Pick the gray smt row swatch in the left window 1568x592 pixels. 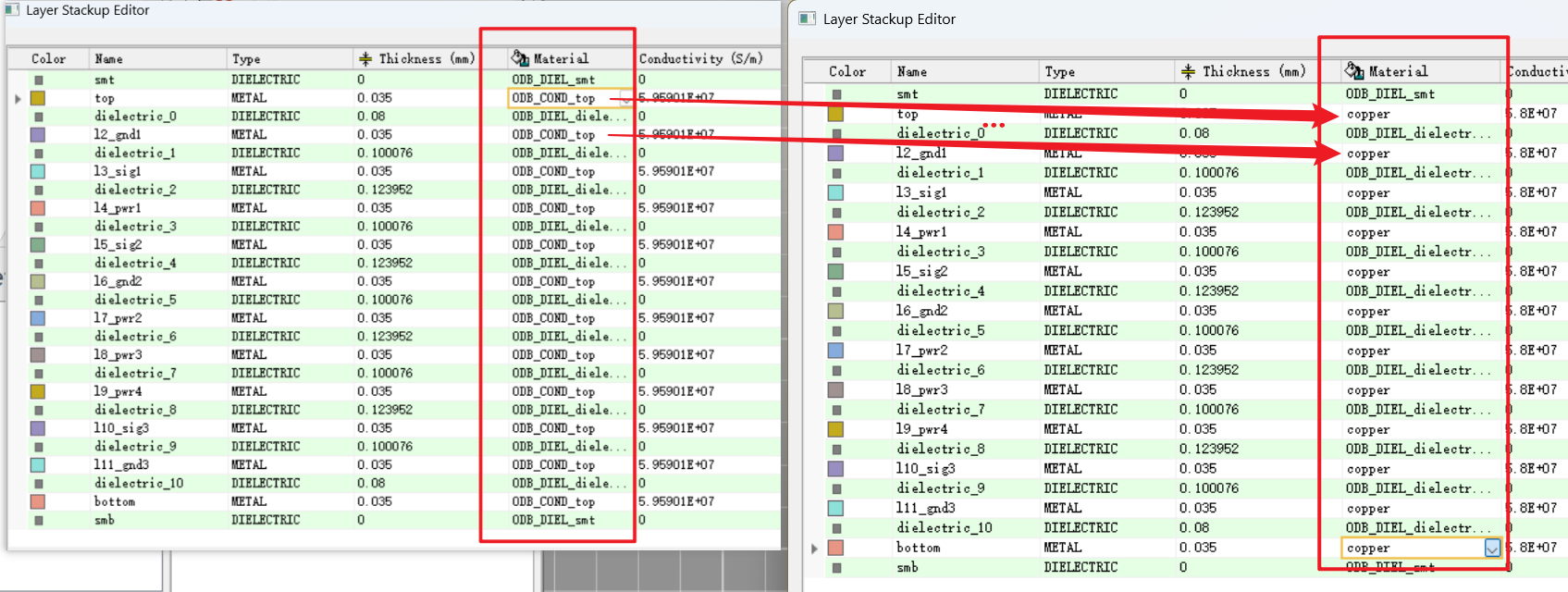(x=39, y=80)
